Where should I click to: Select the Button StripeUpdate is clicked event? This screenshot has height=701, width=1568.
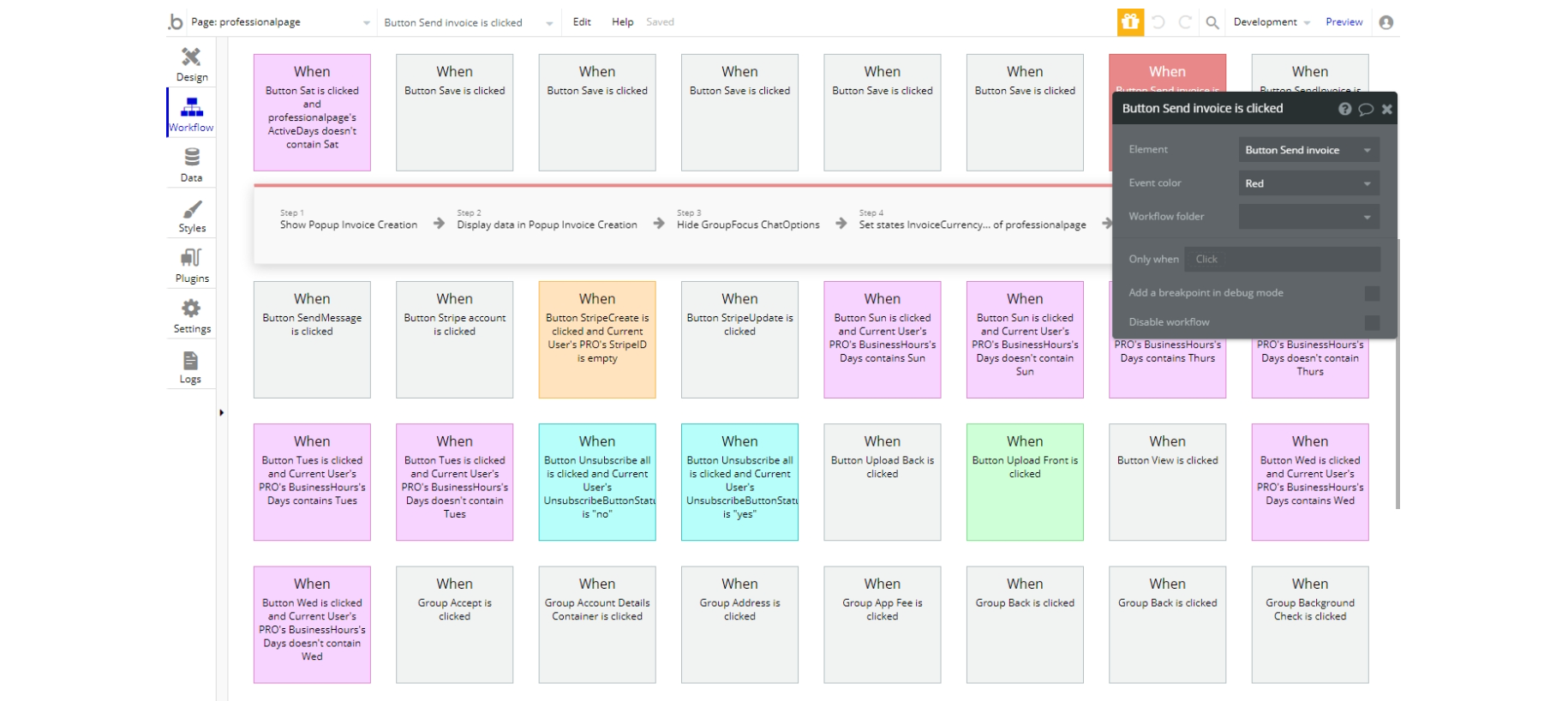pyautogui.click(x=739, y=339)
